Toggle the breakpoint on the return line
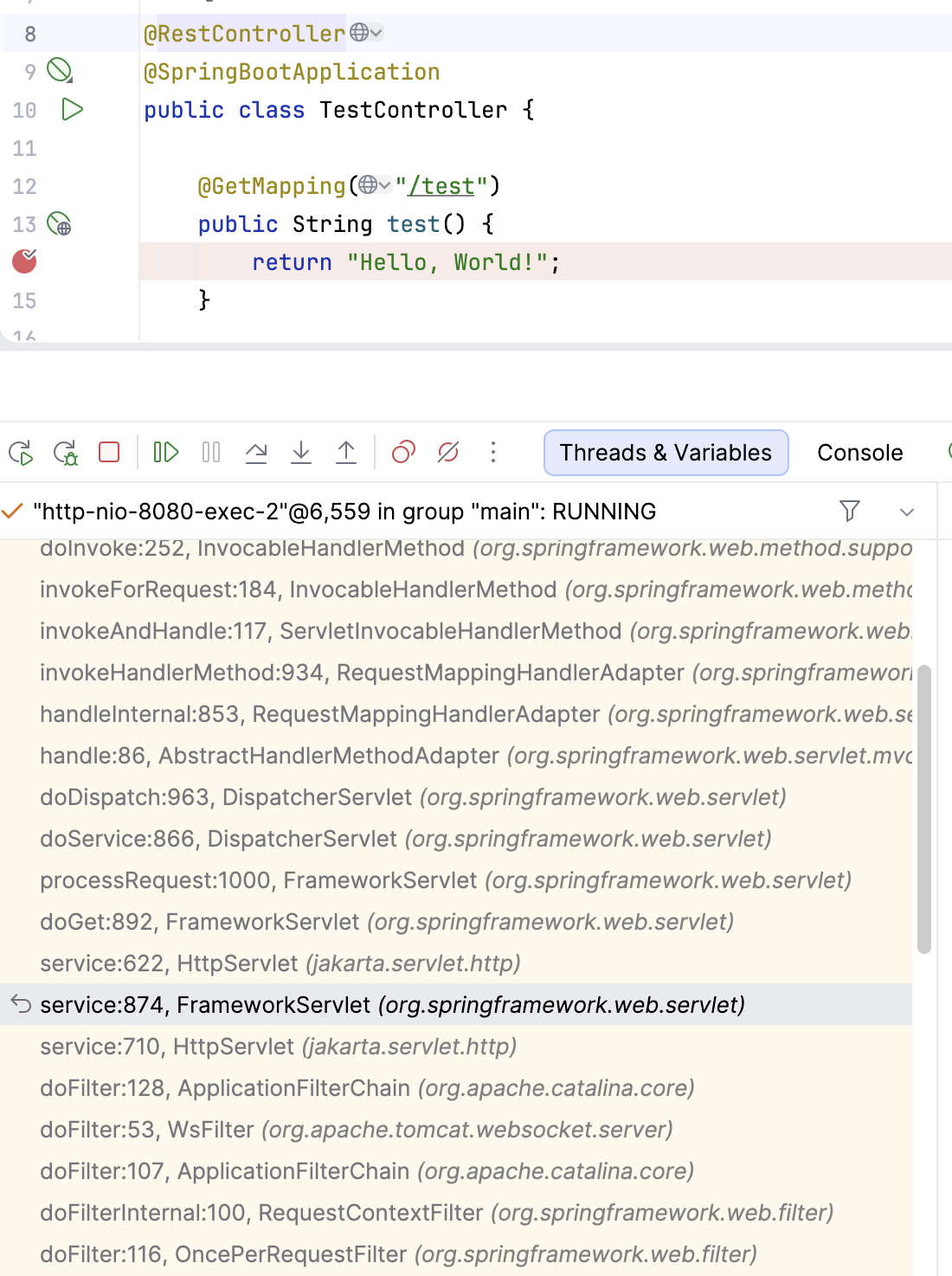This screenshot has width=952, height=1276. tap(24, 261)
